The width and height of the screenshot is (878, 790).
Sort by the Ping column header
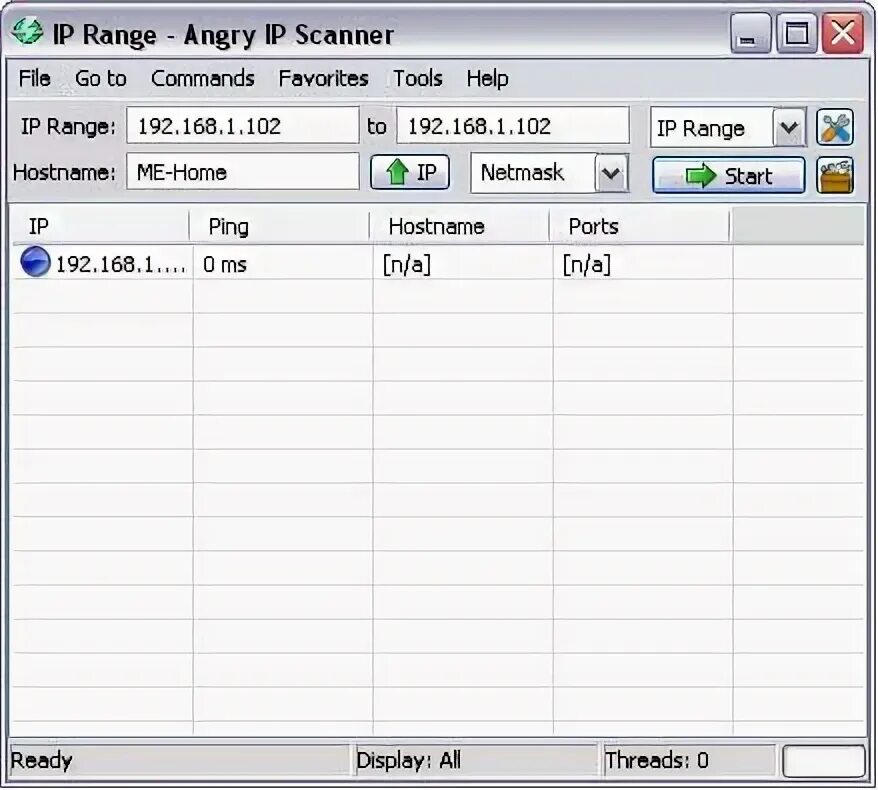click(280, 226)
